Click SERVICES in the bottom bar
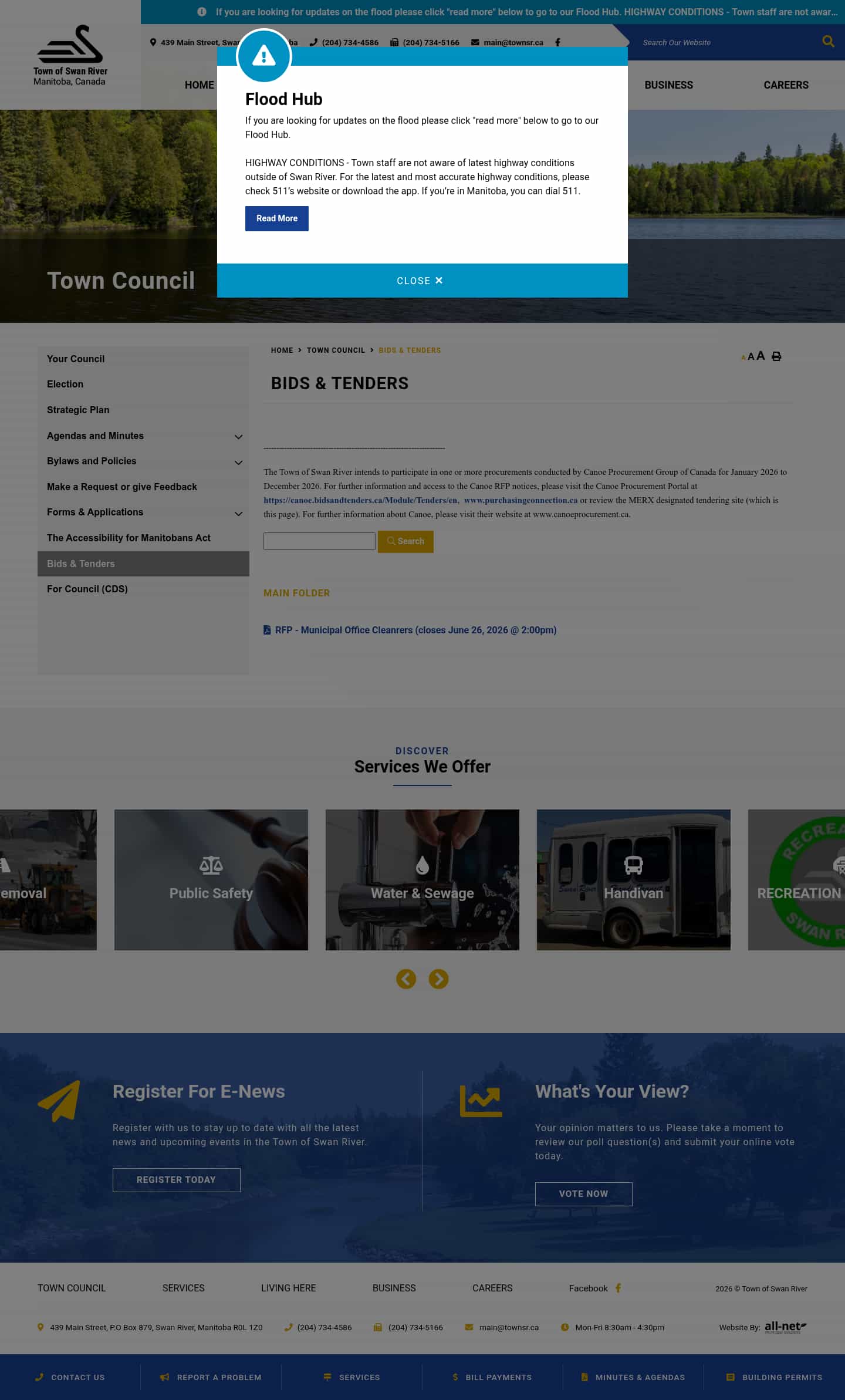This screenshot has width=845, height=1400. tap(352, 1377)
